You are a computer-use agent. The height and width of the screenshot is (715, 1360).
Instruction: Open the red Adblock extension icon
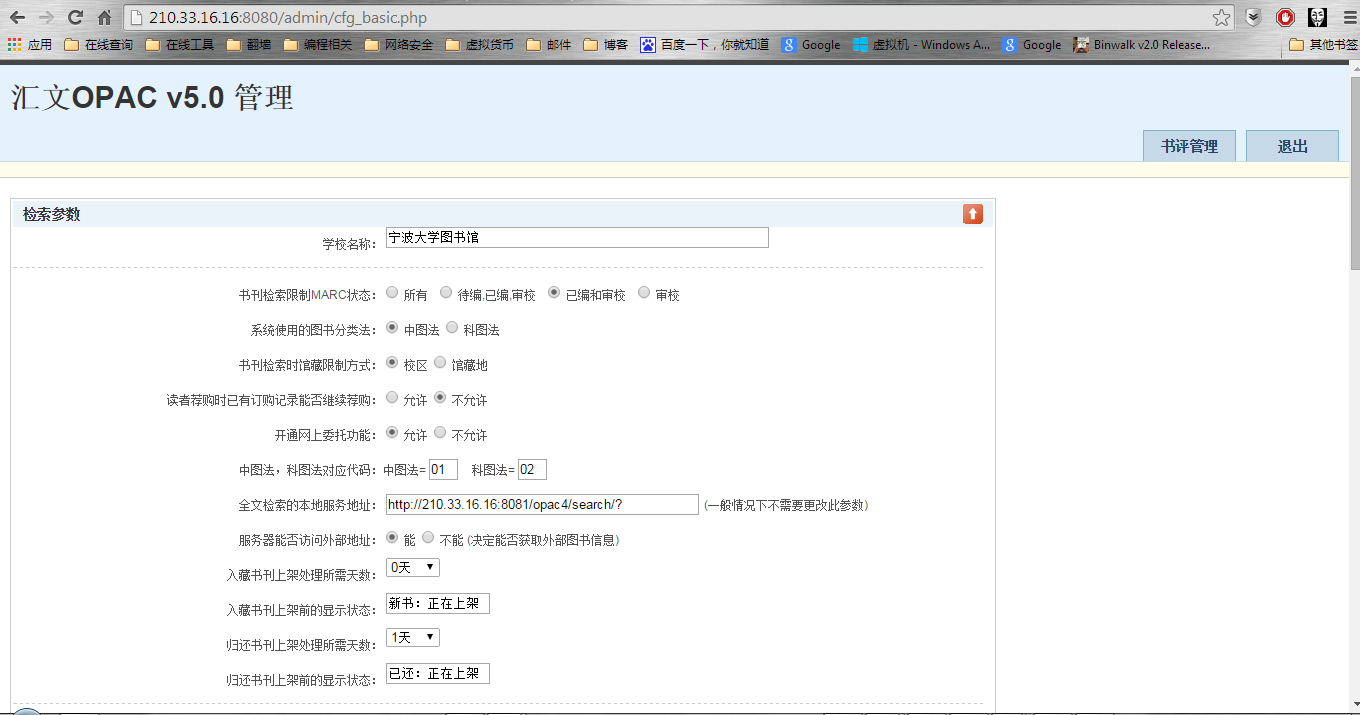tap(1285, 17)
